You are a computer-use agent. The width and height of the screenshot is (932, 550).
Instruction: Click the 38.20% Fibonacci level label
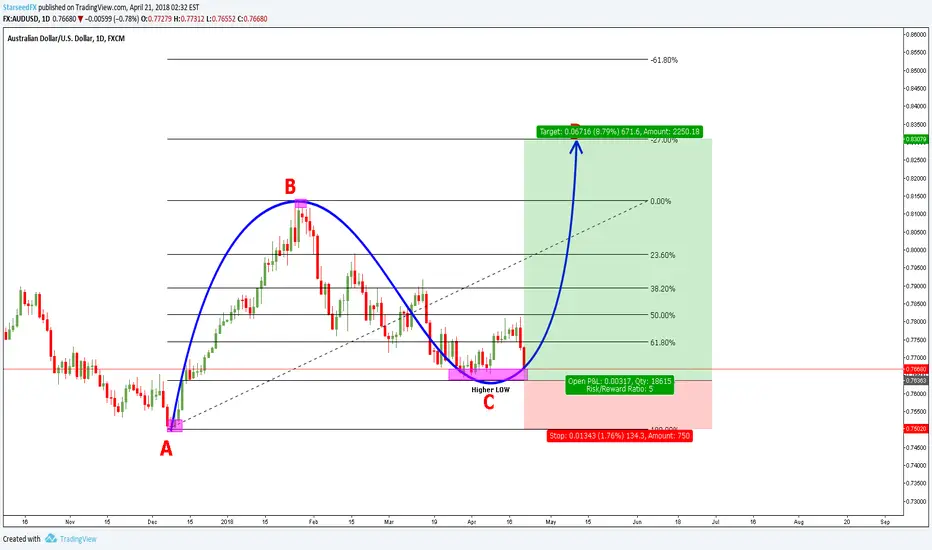pos(663,289)
